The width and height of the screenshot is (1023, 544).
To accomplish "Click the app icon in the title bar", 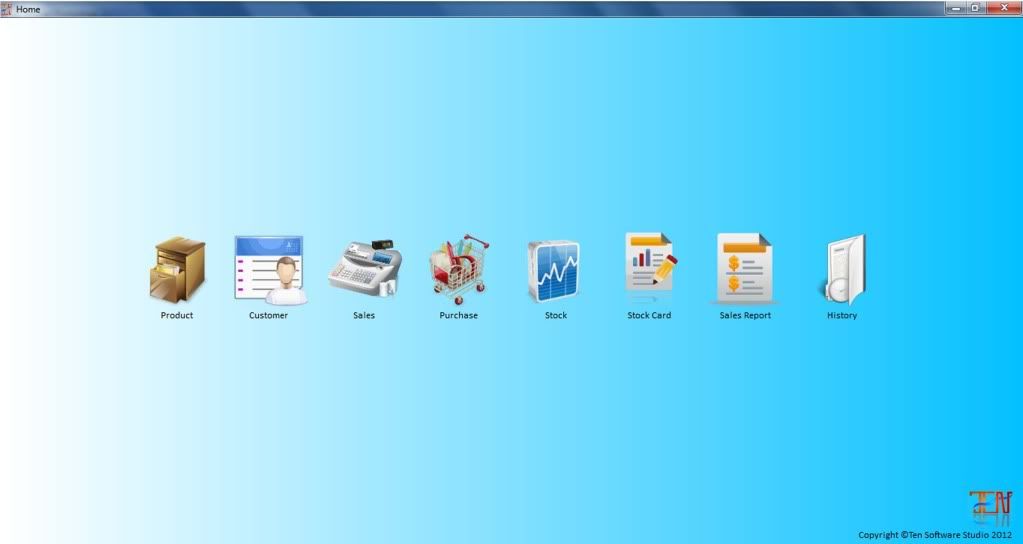I will (7, 9).
